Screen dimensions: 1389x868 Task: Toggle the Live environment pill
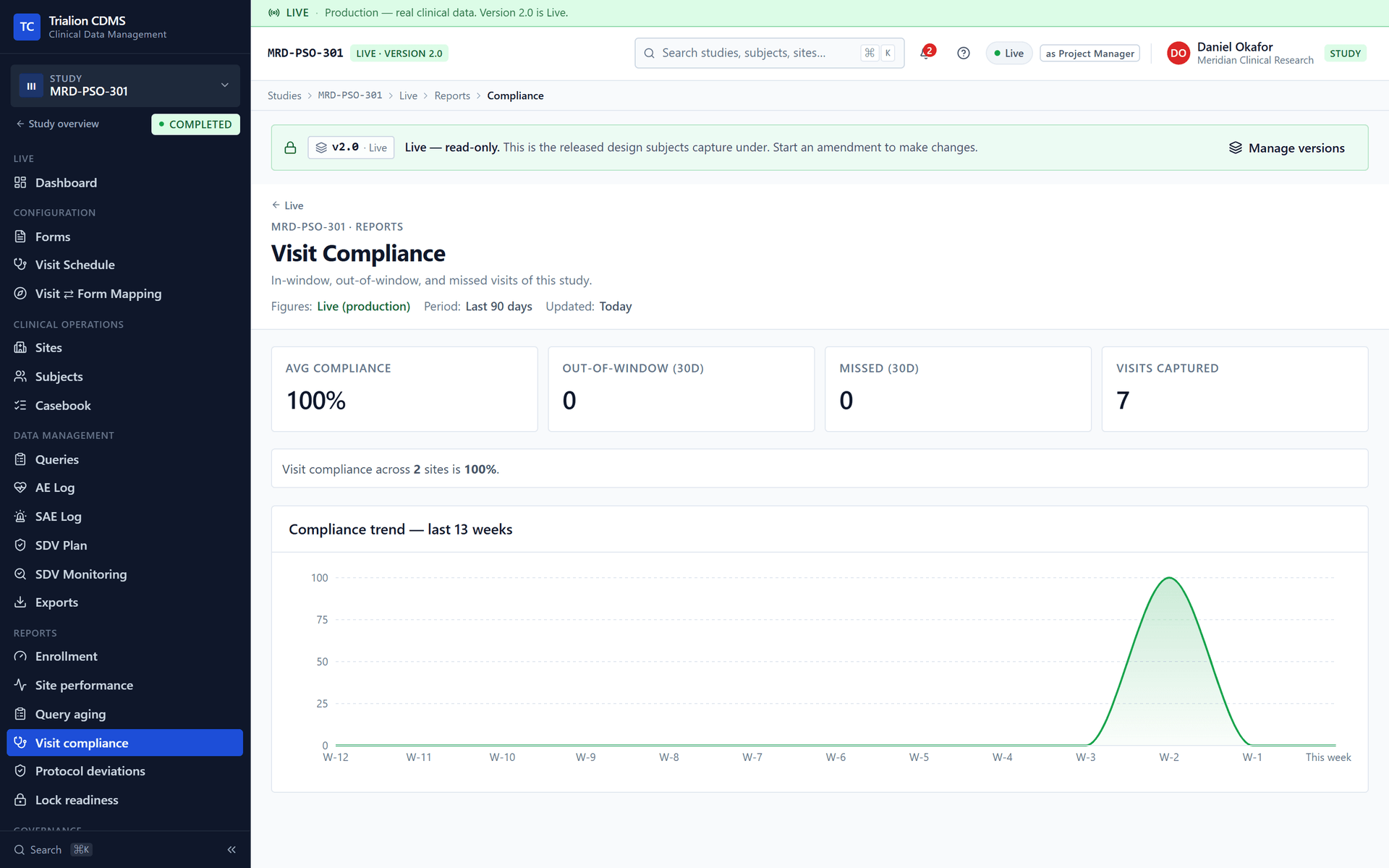coord(1008,53)
